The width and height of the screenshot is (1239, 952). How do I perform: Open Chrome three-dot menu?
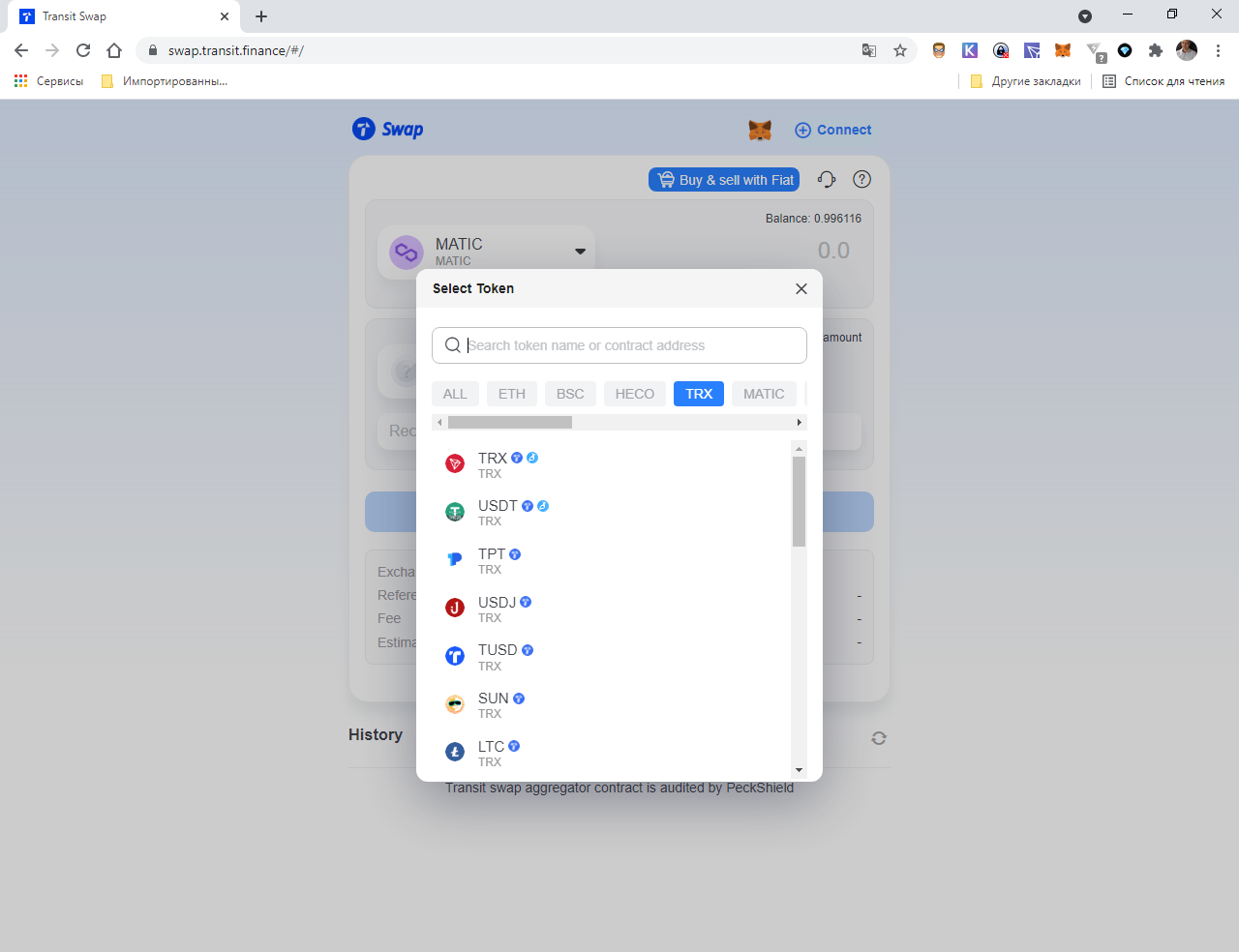(1218, 50)
